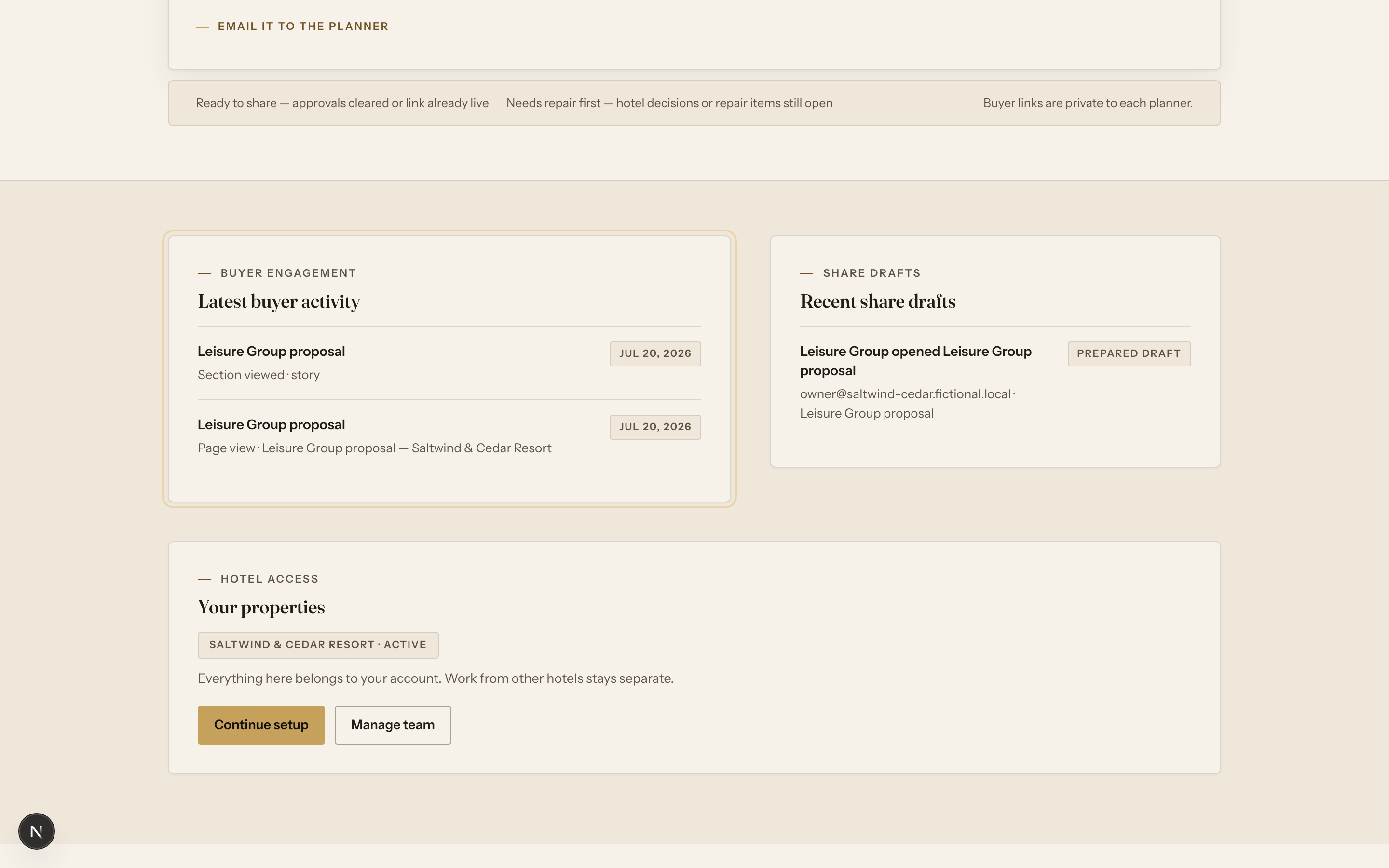Open Manage team

point(393,725)
